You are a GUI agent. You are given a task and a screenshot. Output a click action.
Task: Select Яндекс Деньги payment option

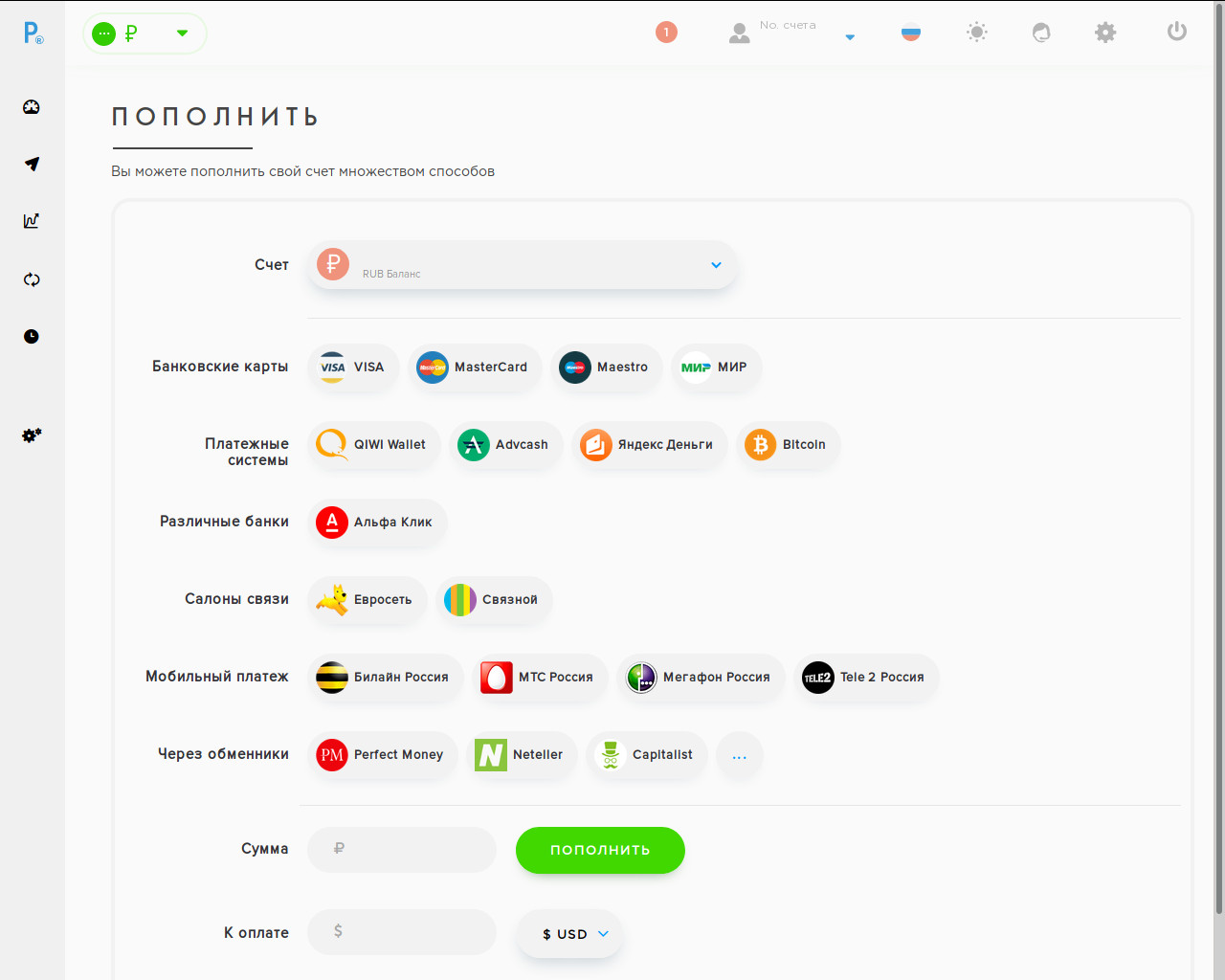[x=650, y=445]
